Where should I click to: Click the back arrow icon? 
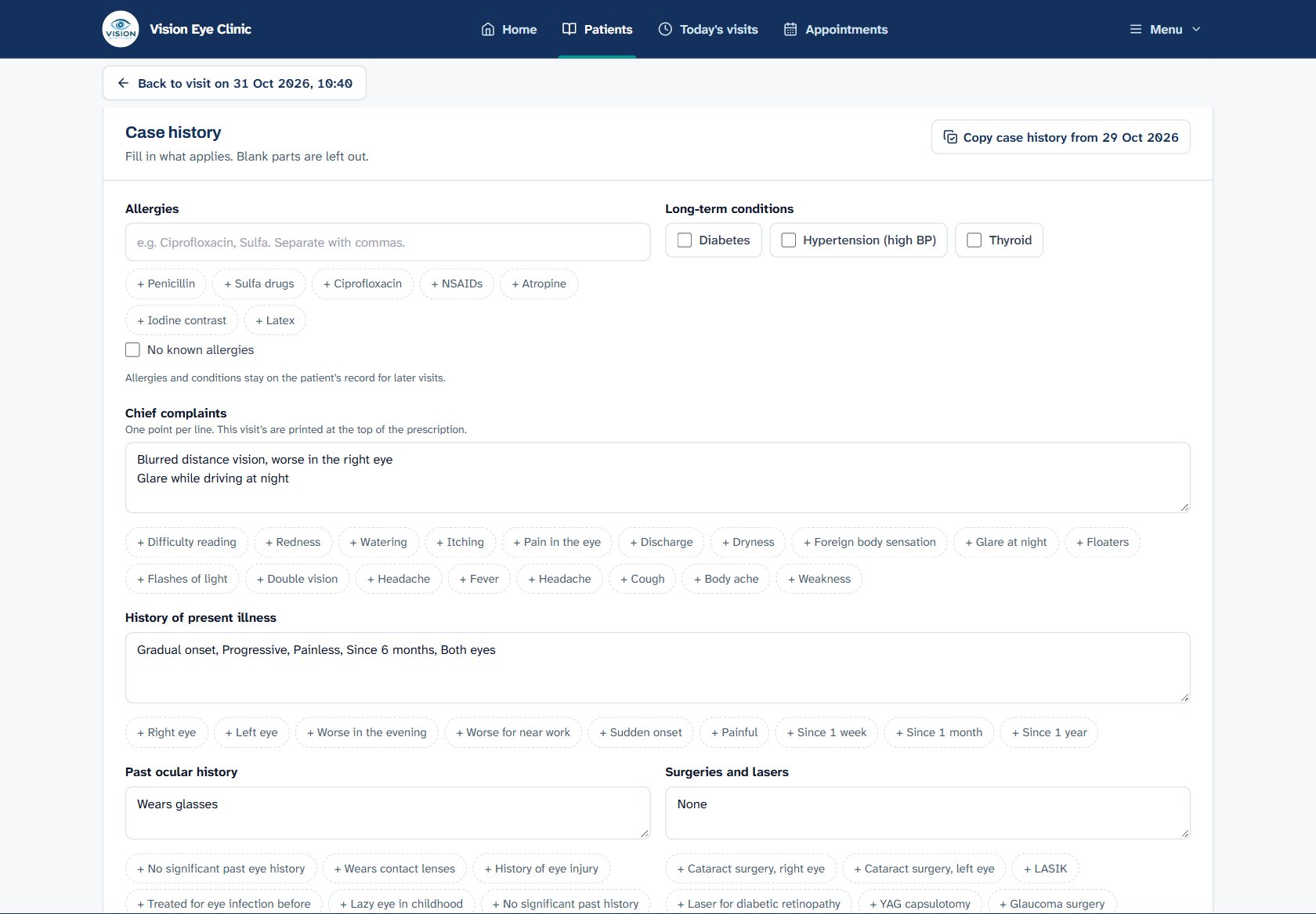[x=123, y=83]
